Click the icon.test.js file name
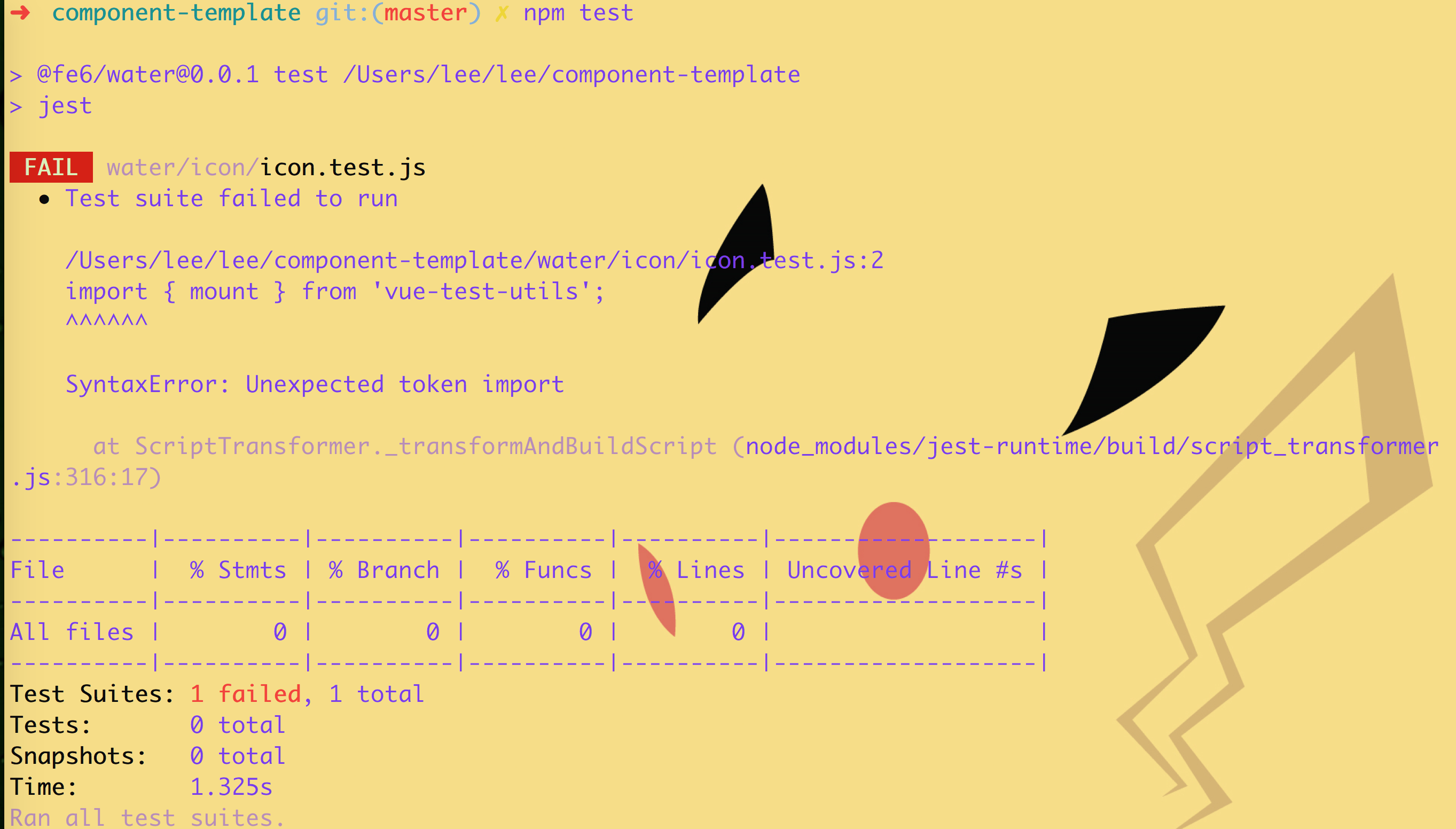The height and width of the screenshot is (829, 1456). pyautogui.click(x=343, y=167)
